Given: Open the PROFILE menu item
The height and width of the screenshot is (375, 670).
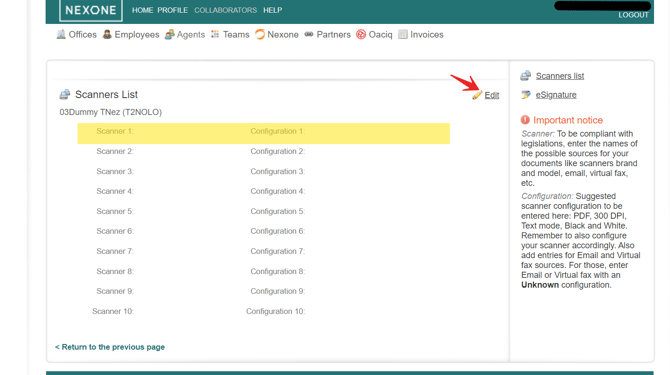Looking at the screenshot, I should point(173,10).
